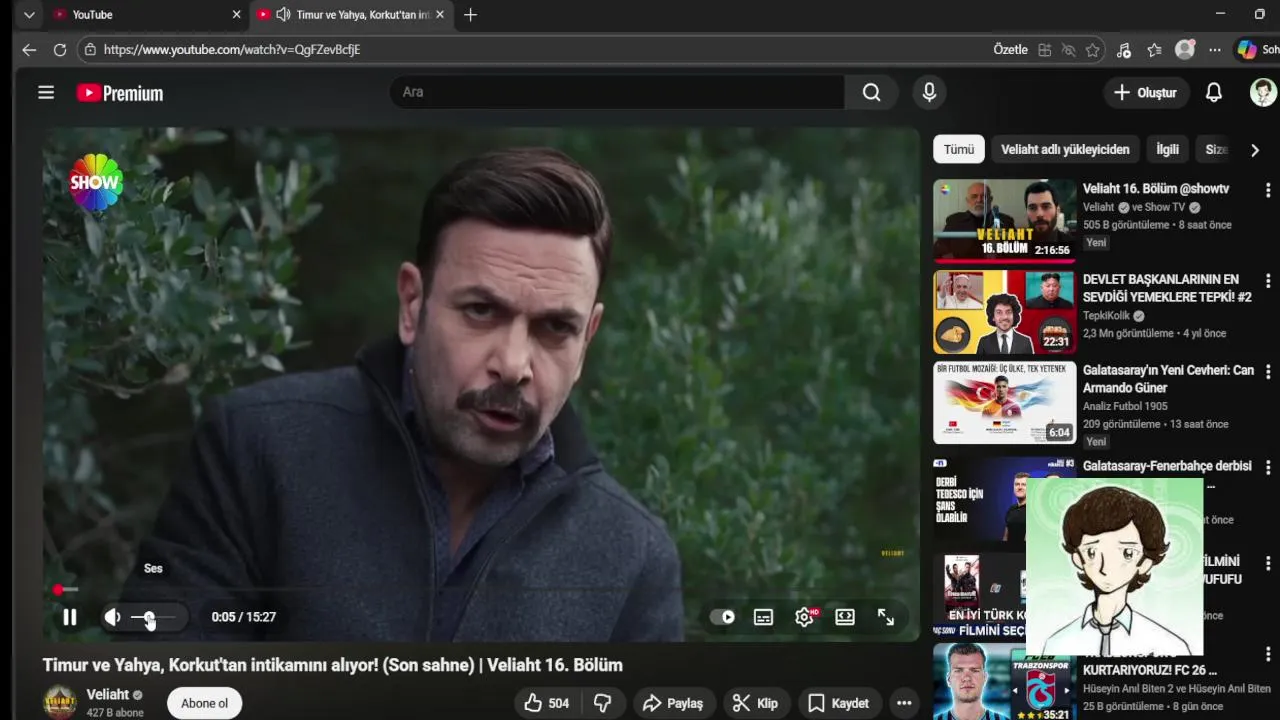The width and height of the screenshot is (1280, 720).
Task: Seek on the video progress bar
Action: [481, 590]
